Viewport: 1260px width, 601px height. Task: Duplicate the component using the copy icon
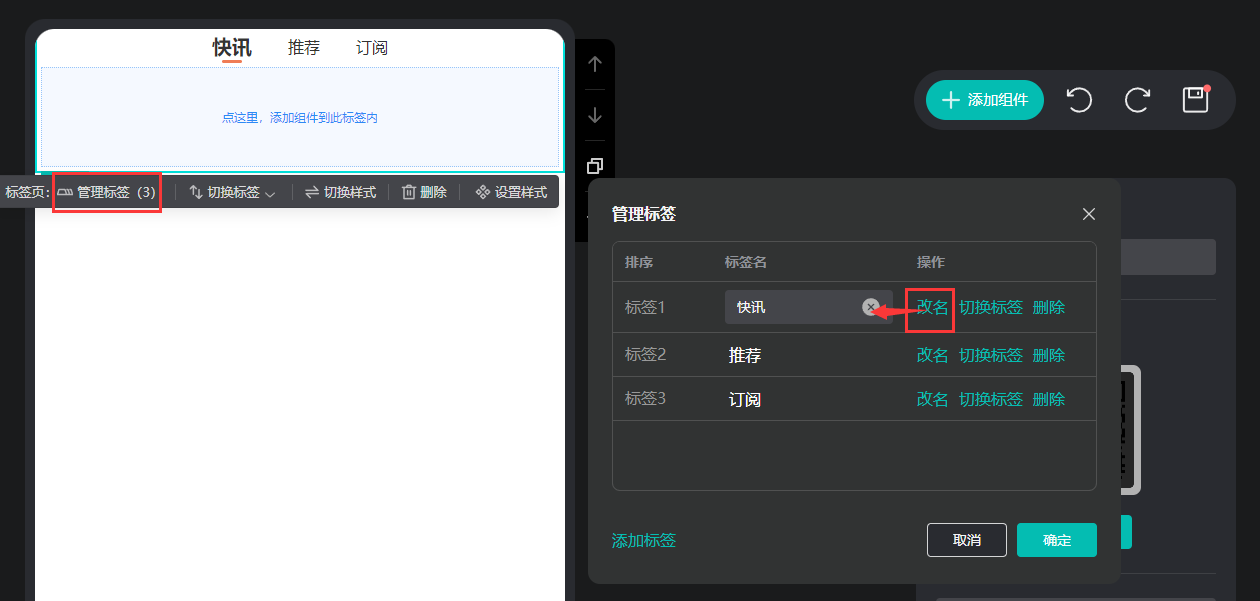pyautogui.click(x=595, y=165)
